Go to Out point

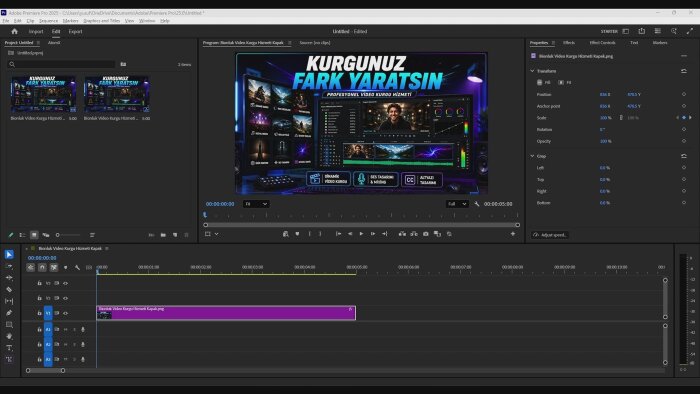point(384,234)
